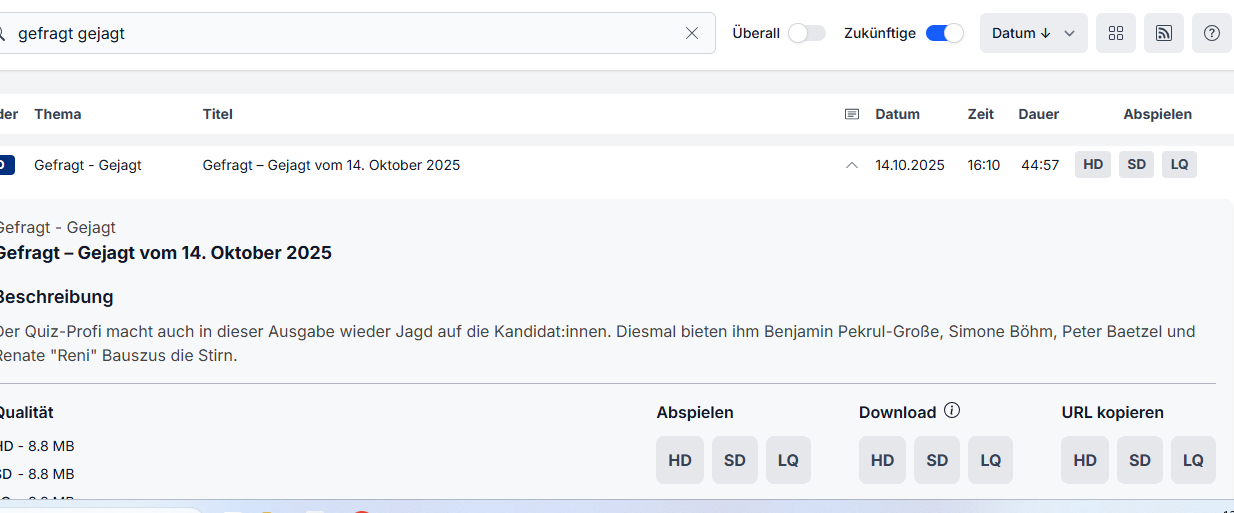
Task: Sort by the Titel column header
Action: [217, 114]
